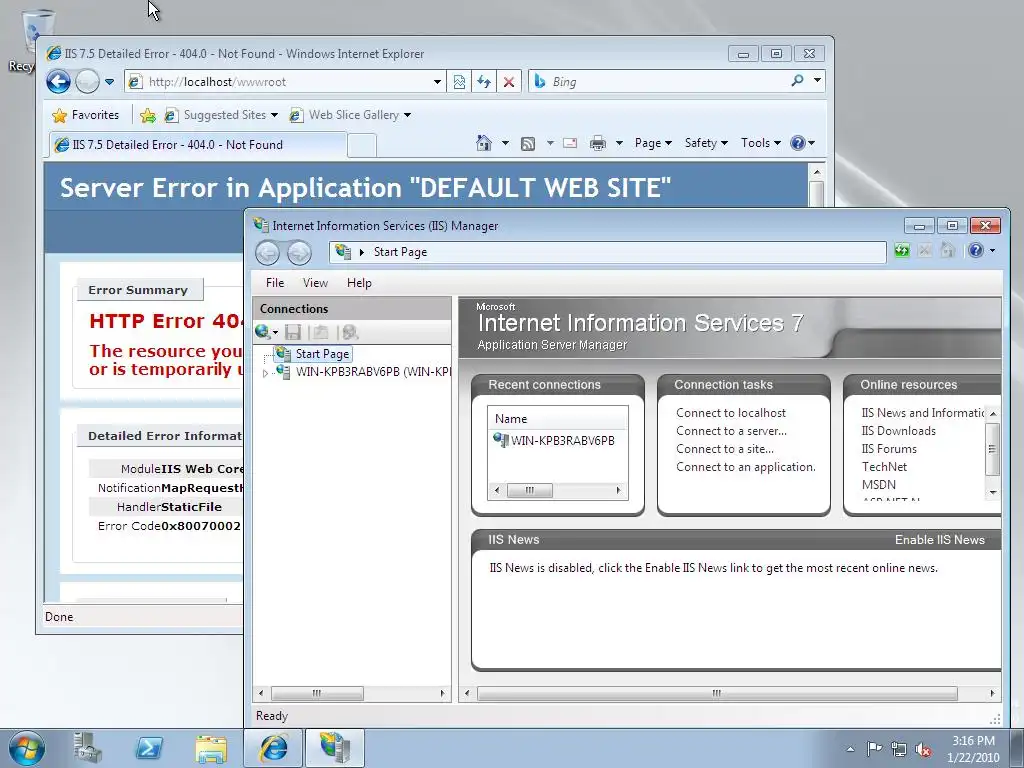
Task: Open Suggested Sites dropdown
Action: tap(222, 115)
